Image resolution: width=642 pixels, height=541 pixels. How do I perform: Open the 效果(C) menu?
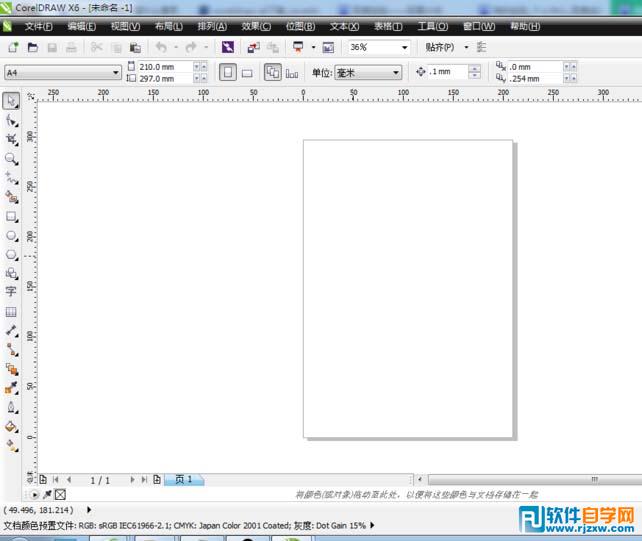[x=256, y=27]
